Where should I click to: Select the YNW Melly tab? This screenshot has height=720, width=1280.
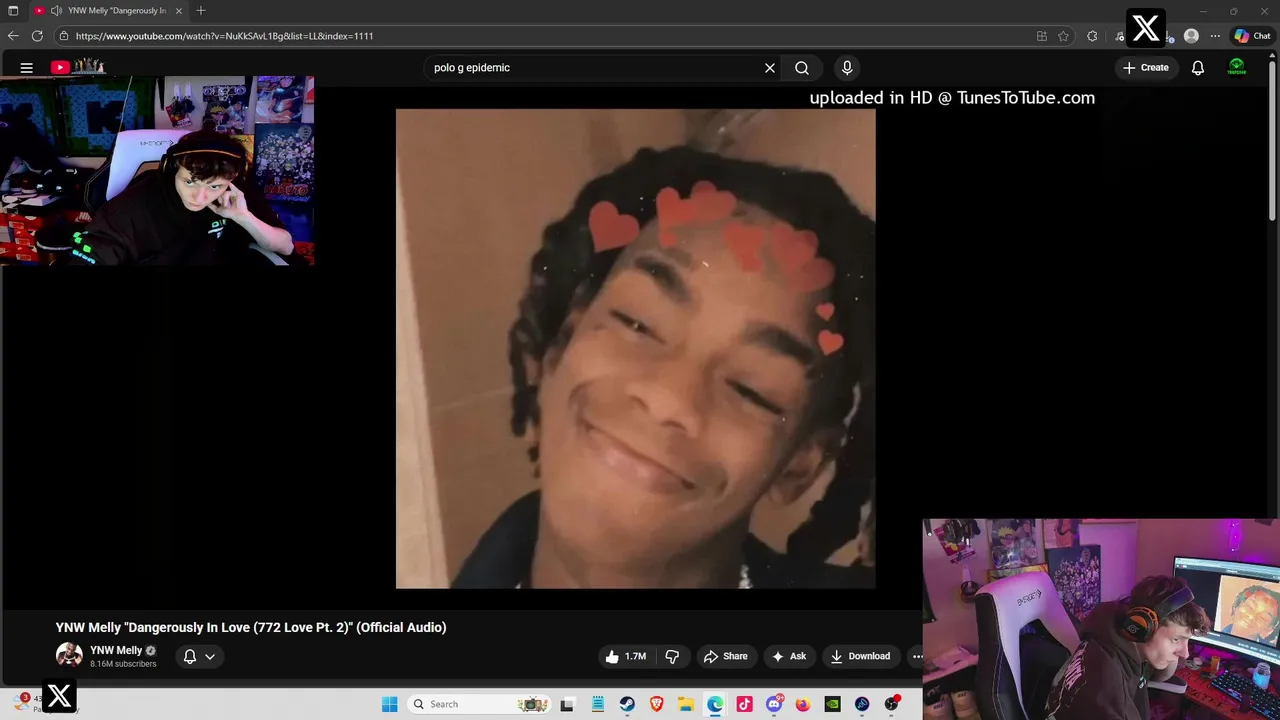110,11
